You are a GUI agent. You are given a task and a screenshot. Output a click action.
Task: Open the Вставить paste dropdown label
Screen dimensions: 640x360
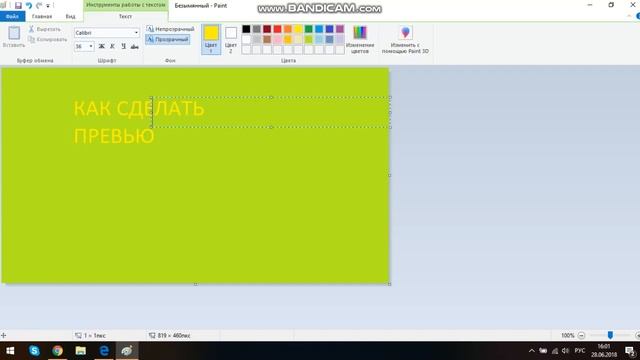14,45
